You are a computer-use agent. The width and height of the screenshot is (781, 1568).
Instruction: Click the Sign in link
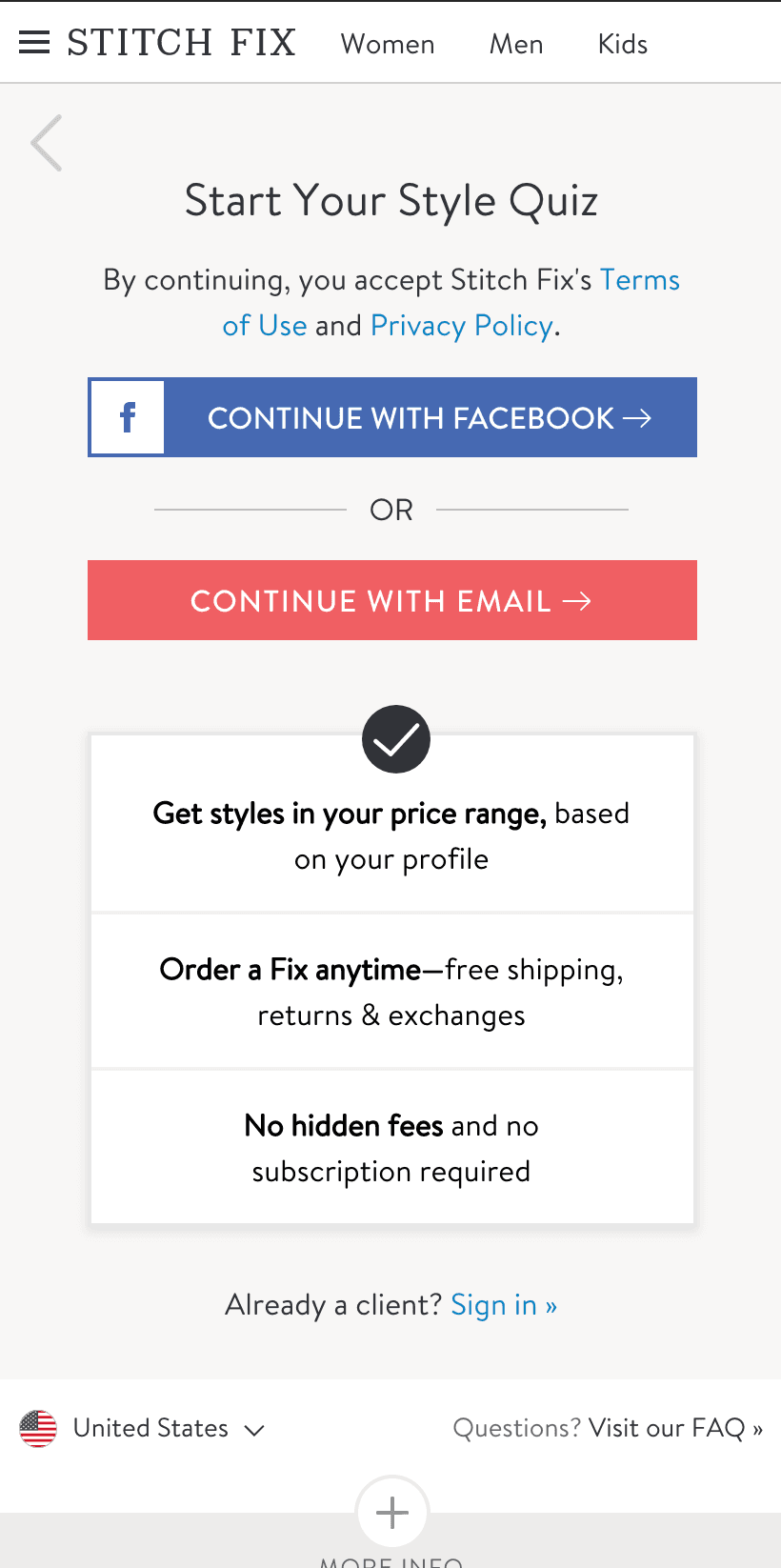(504, 1305)
